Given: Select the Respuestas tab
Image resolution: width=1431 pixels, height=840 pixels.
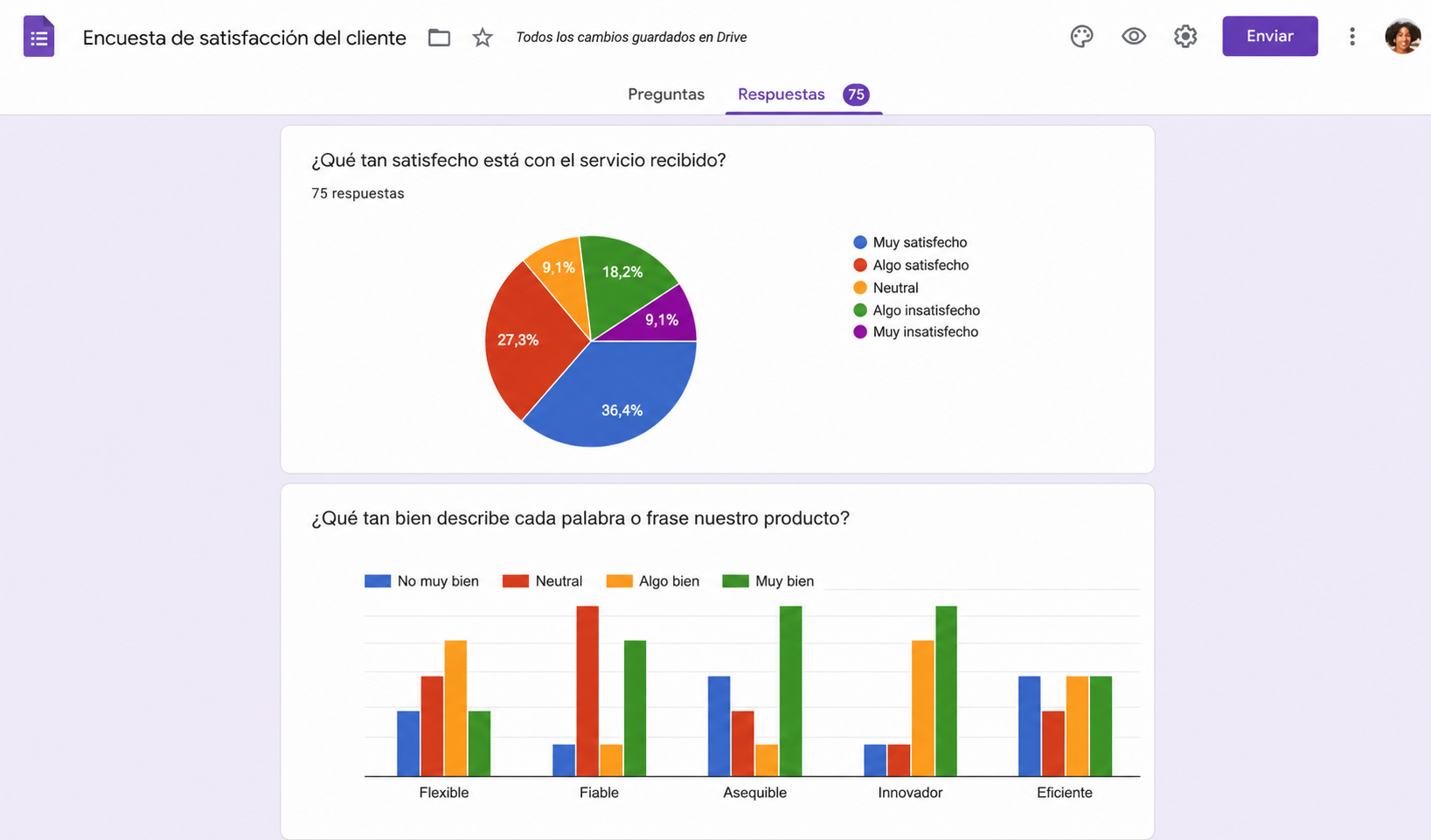Looking at the screenshot, I should [781, 94].
